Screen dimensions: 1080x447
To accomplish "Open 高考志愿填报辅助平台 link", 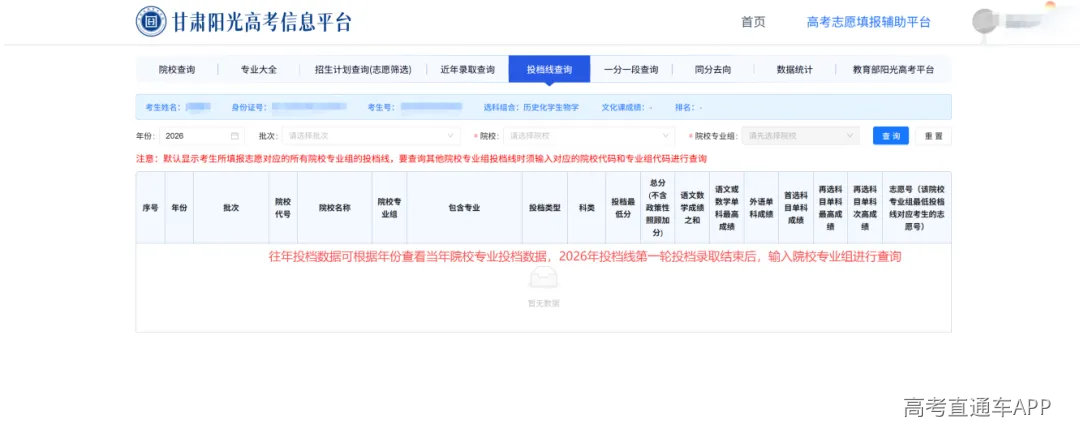I will pyautogui.click(x=869, y=22).
